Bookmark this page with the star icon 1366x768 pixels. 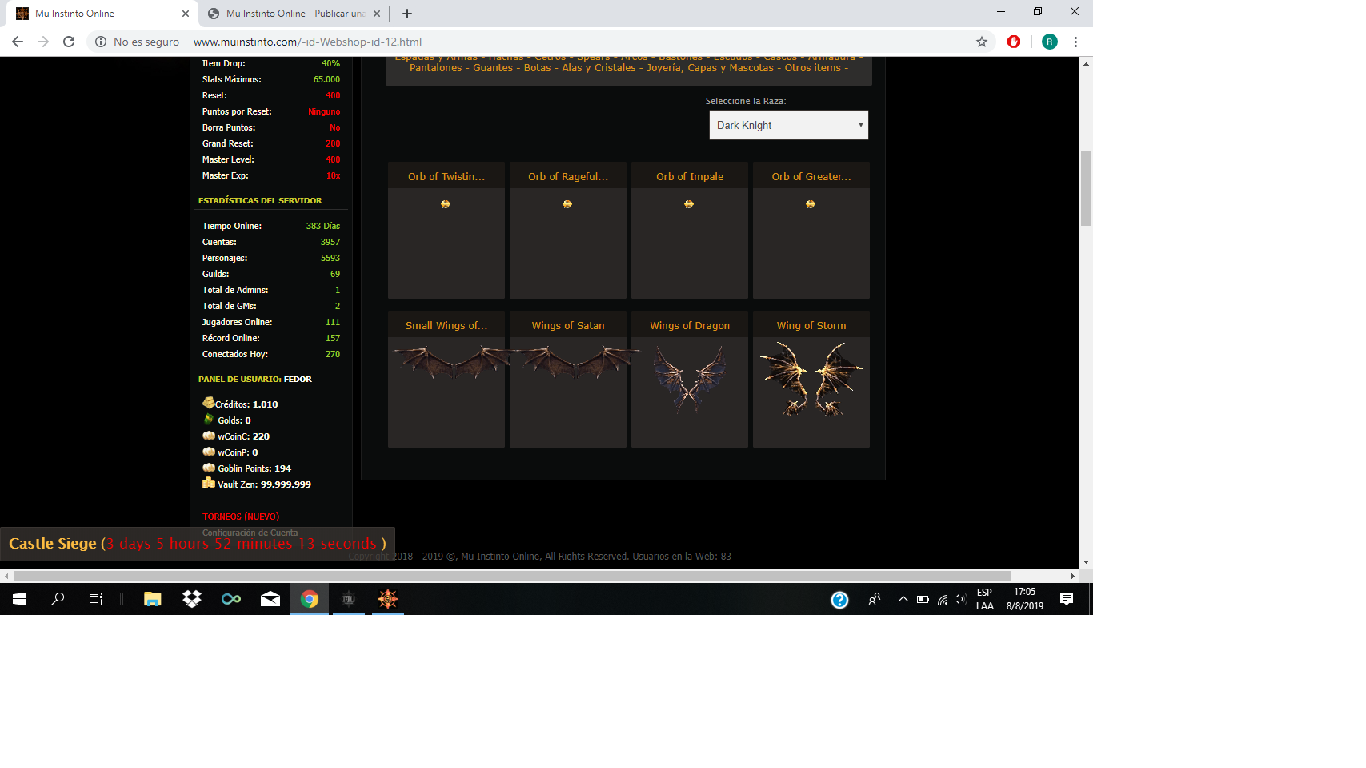[x=982, y=42]
